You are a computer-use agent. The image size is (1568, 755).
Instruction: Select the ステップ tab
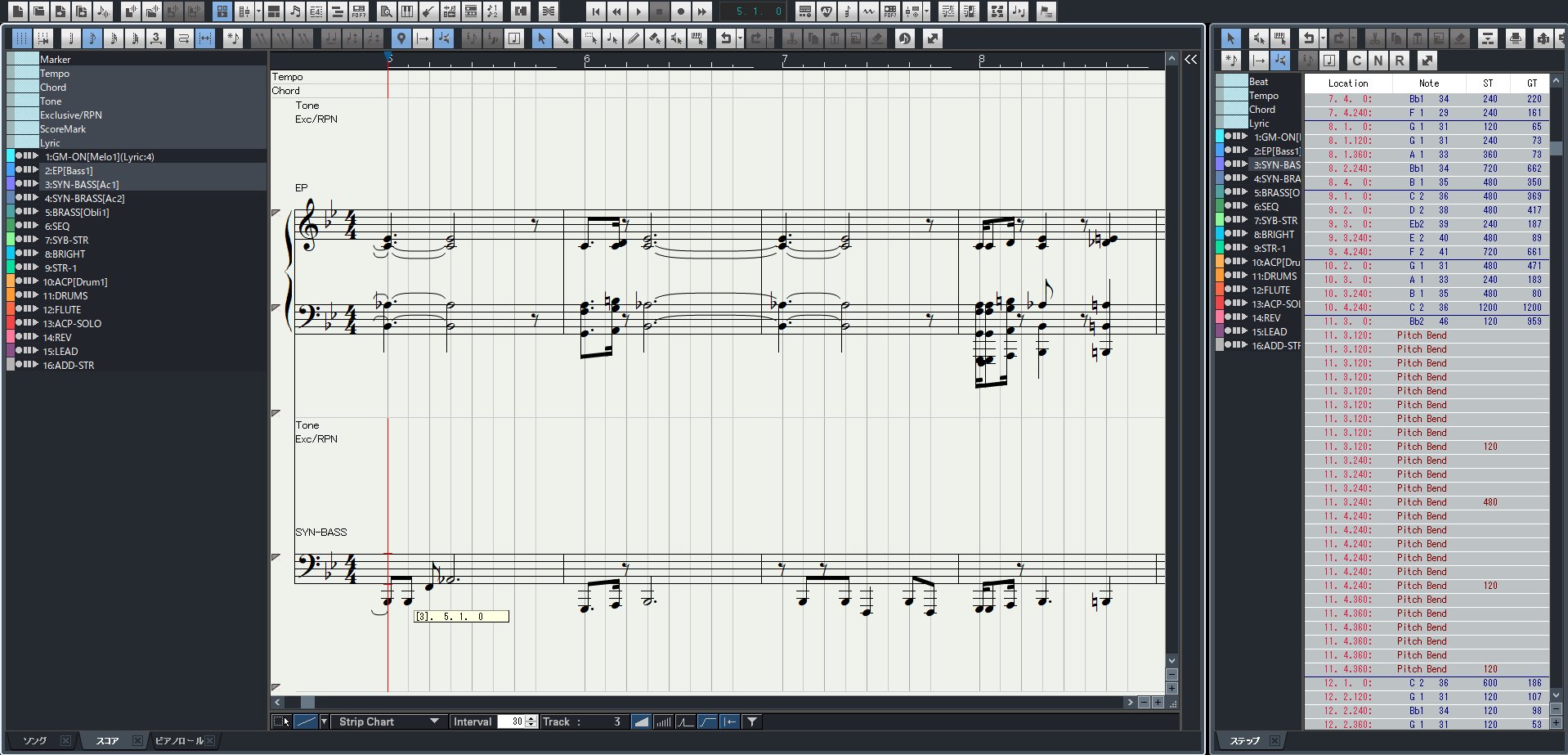pyautogui.click(x=1245, y=740)
